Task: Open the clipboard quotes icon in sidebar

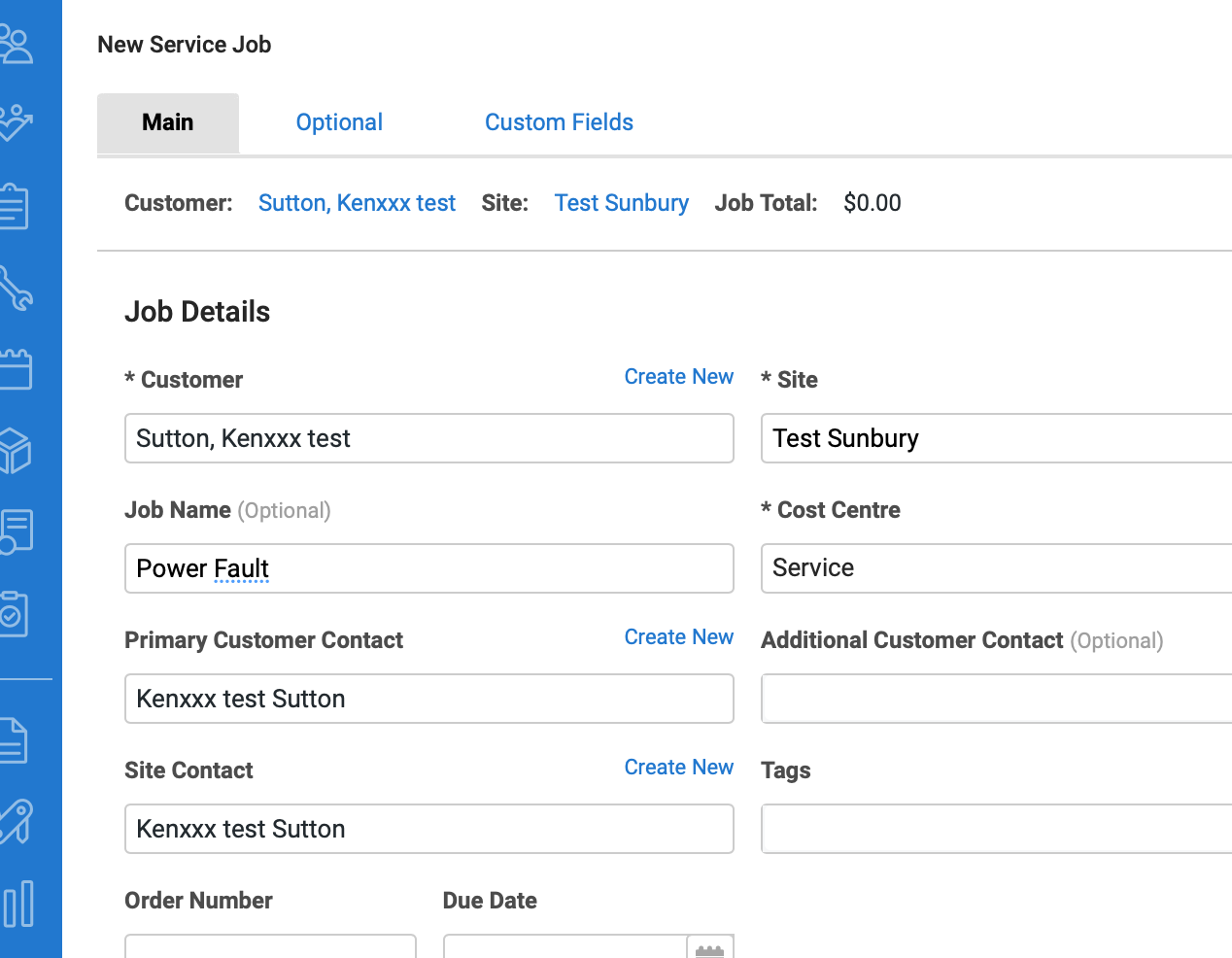Action: pos(16,206)
